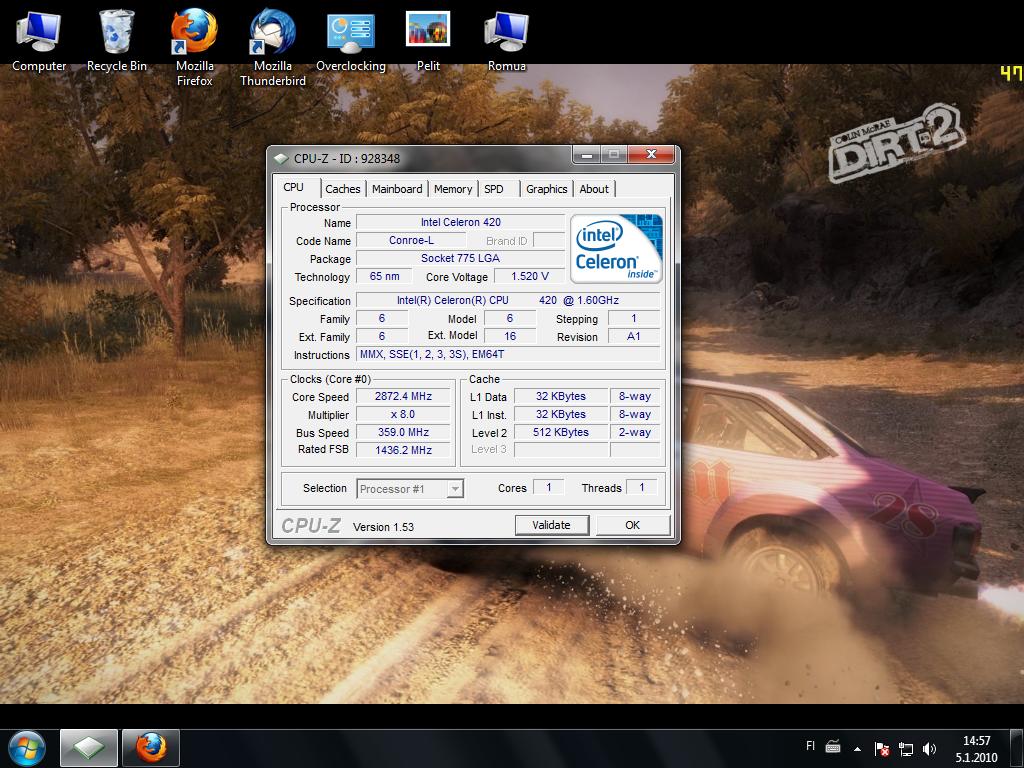The image size is (1024, 768).
Task: Open the Computer desktop icon
Action: (39, 40)
